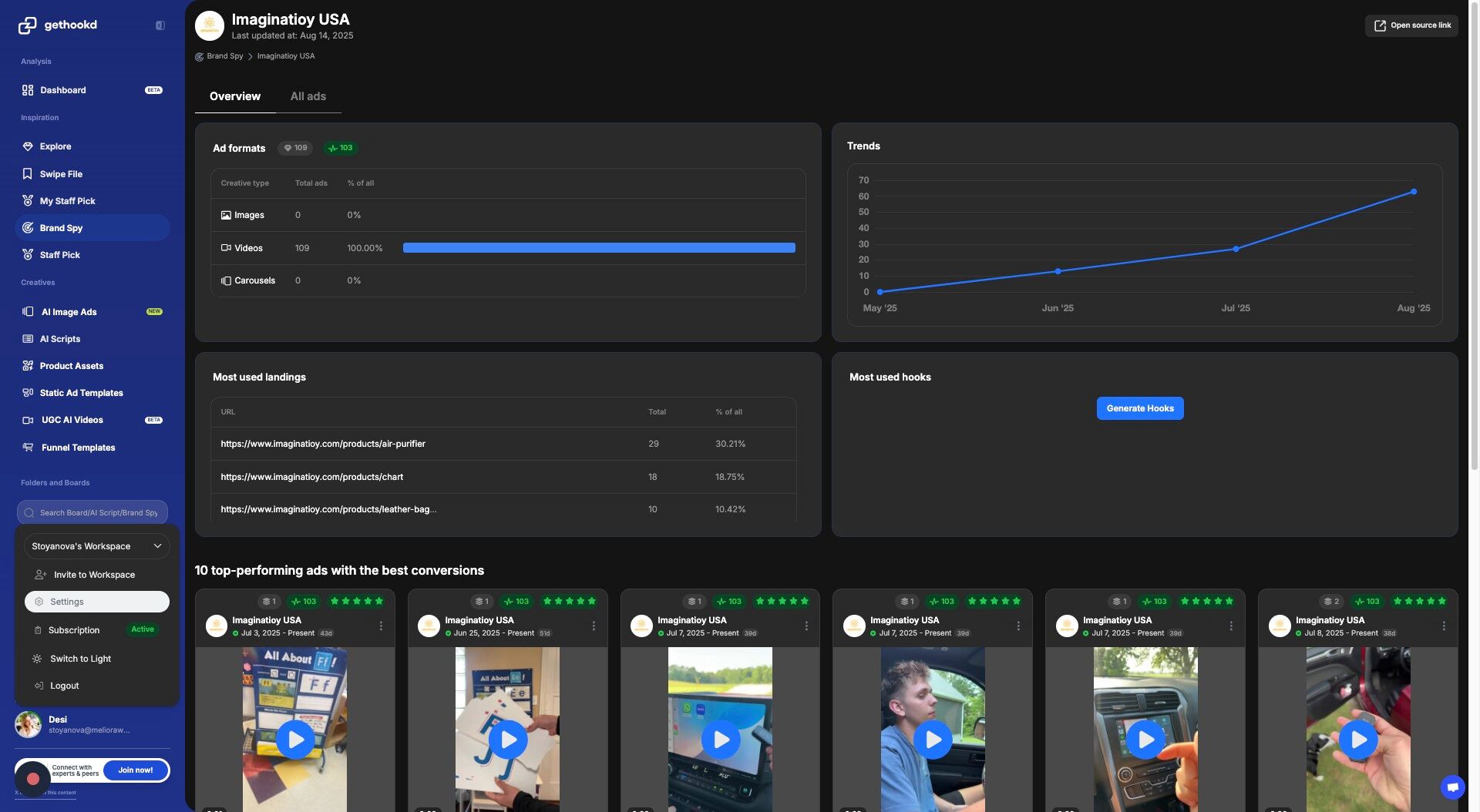Viewport: 1480px width, 812px height.
Task: Switch to Light theme
Action: 80,659
